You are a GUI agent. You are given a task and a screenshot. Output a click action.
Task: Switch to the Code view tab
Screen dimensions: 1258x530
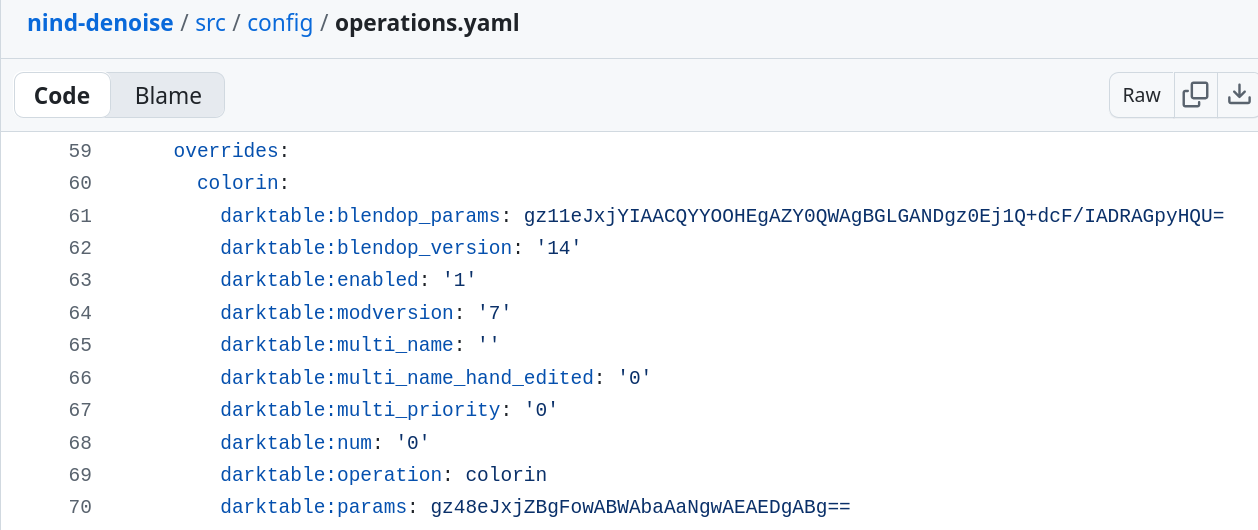(x=62, y=96)
